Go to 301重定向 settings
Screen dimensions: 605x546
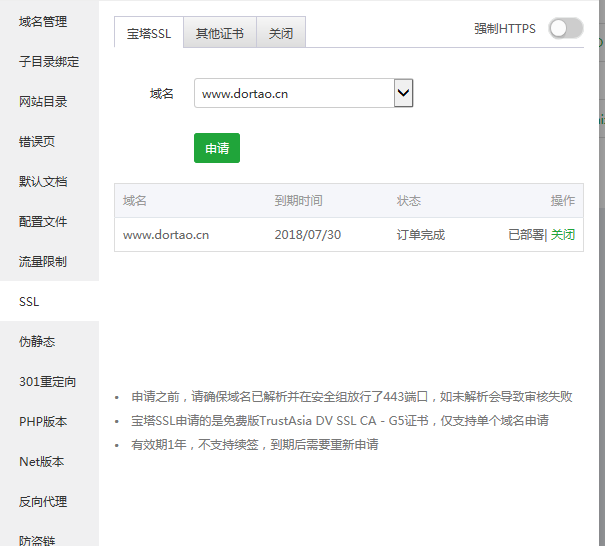coord(47,382)
